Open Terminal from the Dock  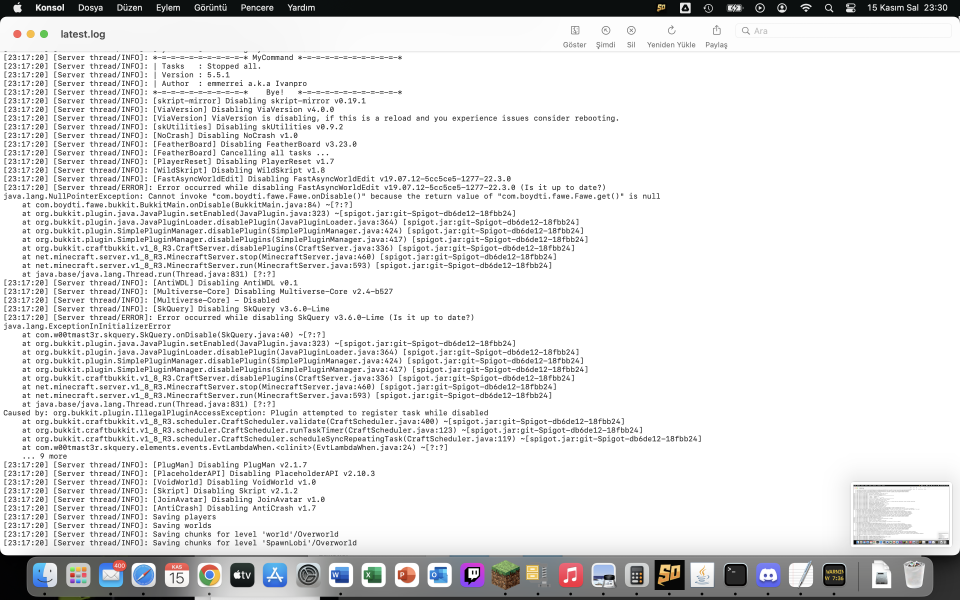(x=735, y=576)
